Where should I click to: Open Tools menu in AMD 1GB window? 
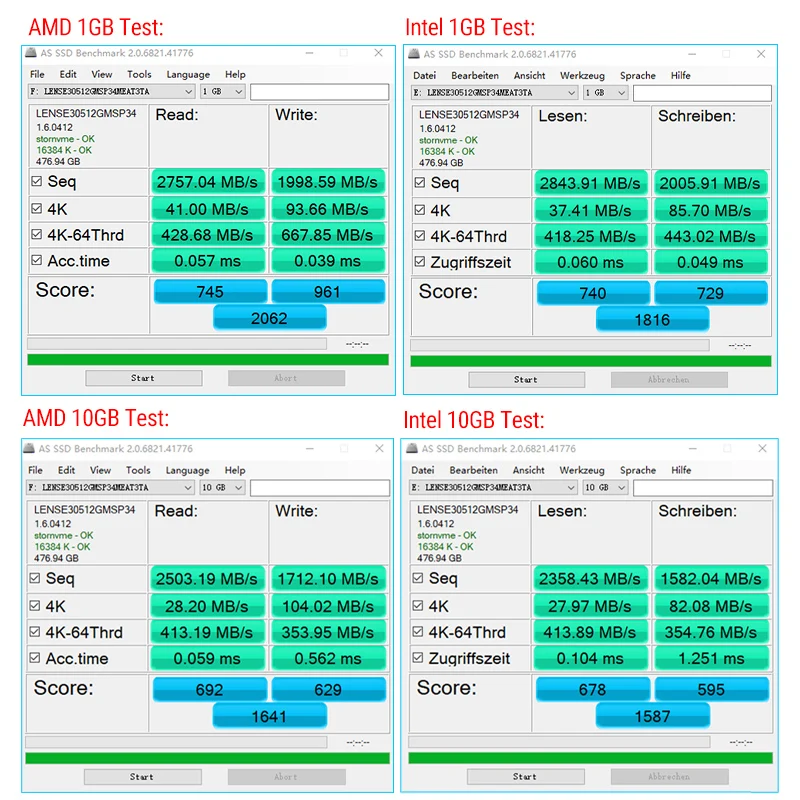[x=139, y=74]
